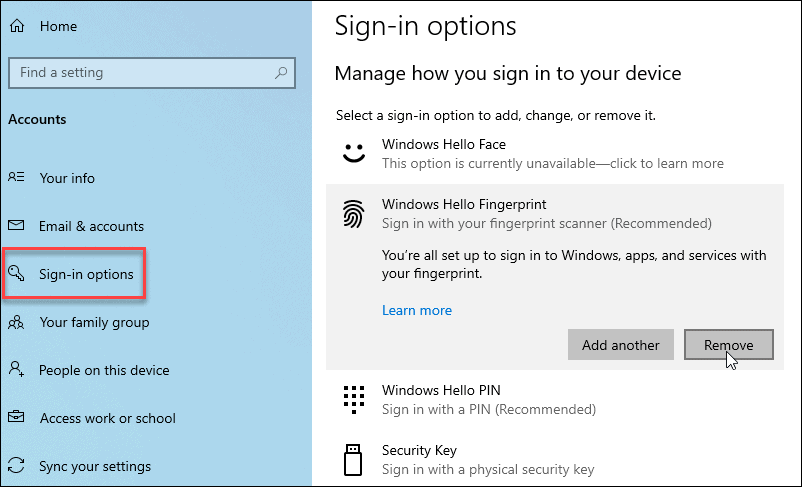Click the Home house icon
The width and height of the screenshot is (802, 487).
tap(16, 27)
